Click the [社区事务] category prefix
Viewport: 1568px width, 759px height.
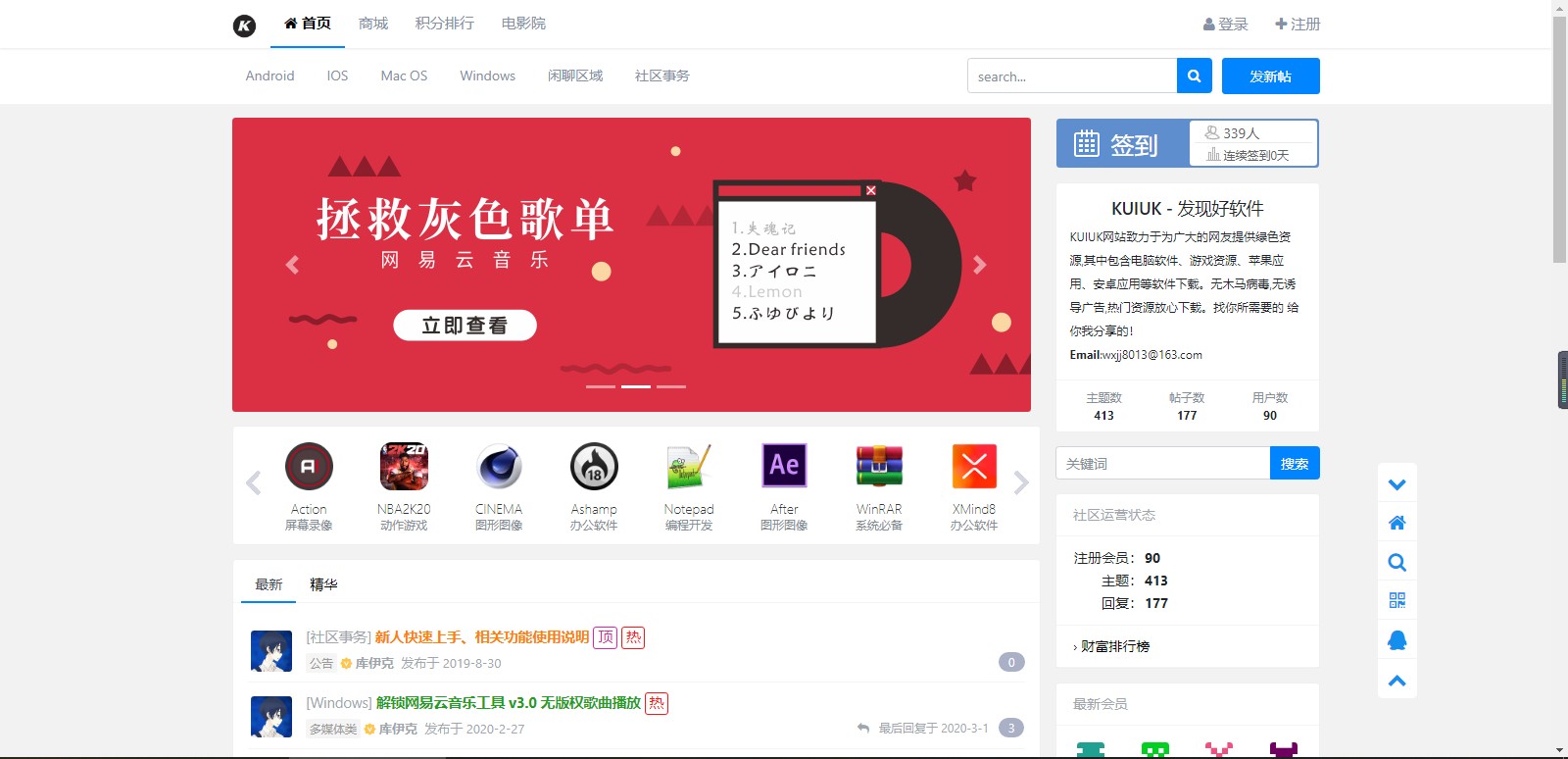[338, 637]
